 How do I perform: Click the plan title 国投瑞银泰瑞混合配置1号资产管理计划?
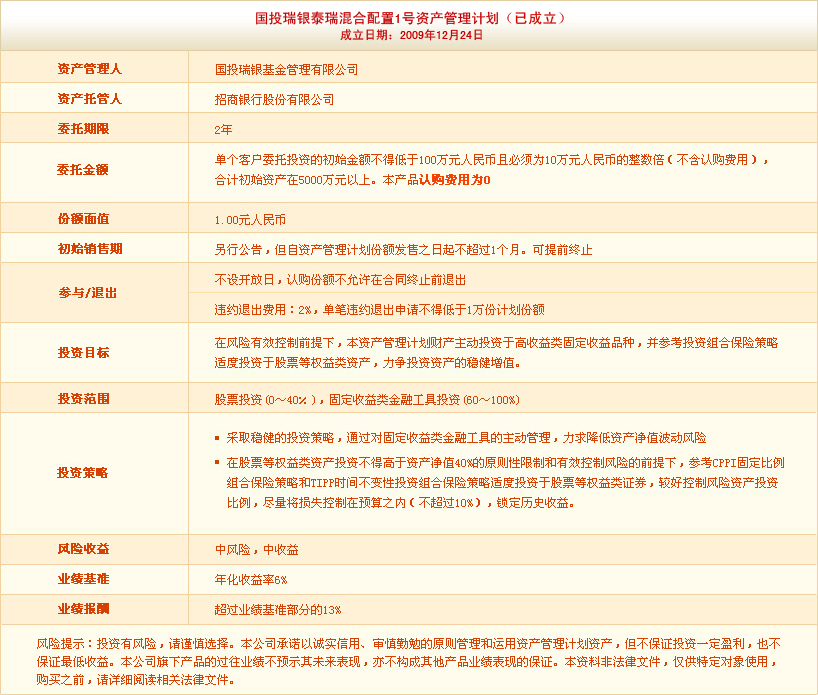click(x=410, y=18)
